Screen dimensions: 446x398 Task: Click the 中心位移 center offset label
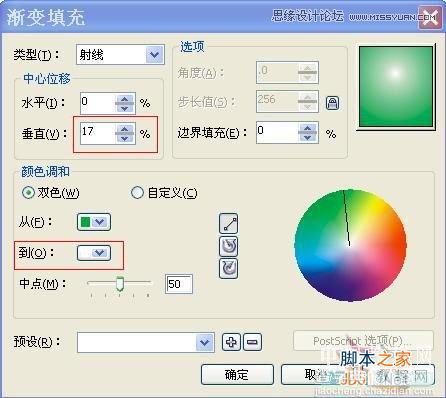tap(46, 79)
